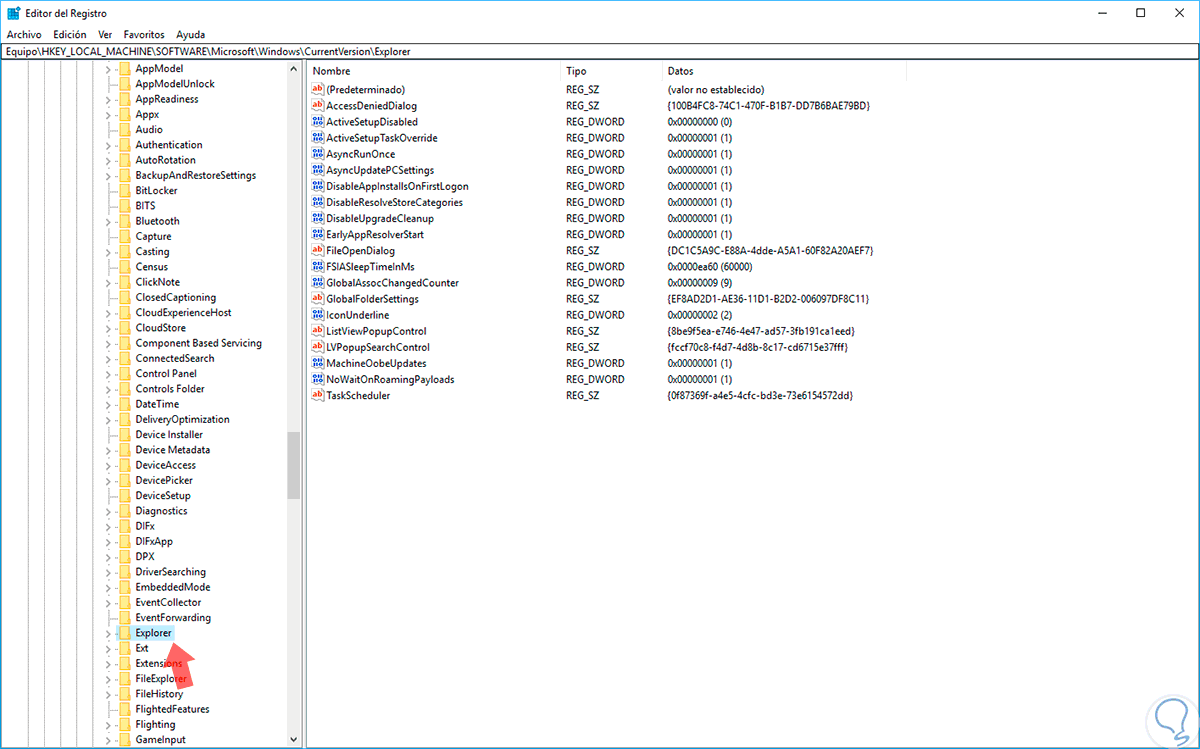Click the FSIASleepTimeInMs data 0x0000ea60 (60000)
The width and height of the screenshot is (1200, 749).
[x=709, y=267]
